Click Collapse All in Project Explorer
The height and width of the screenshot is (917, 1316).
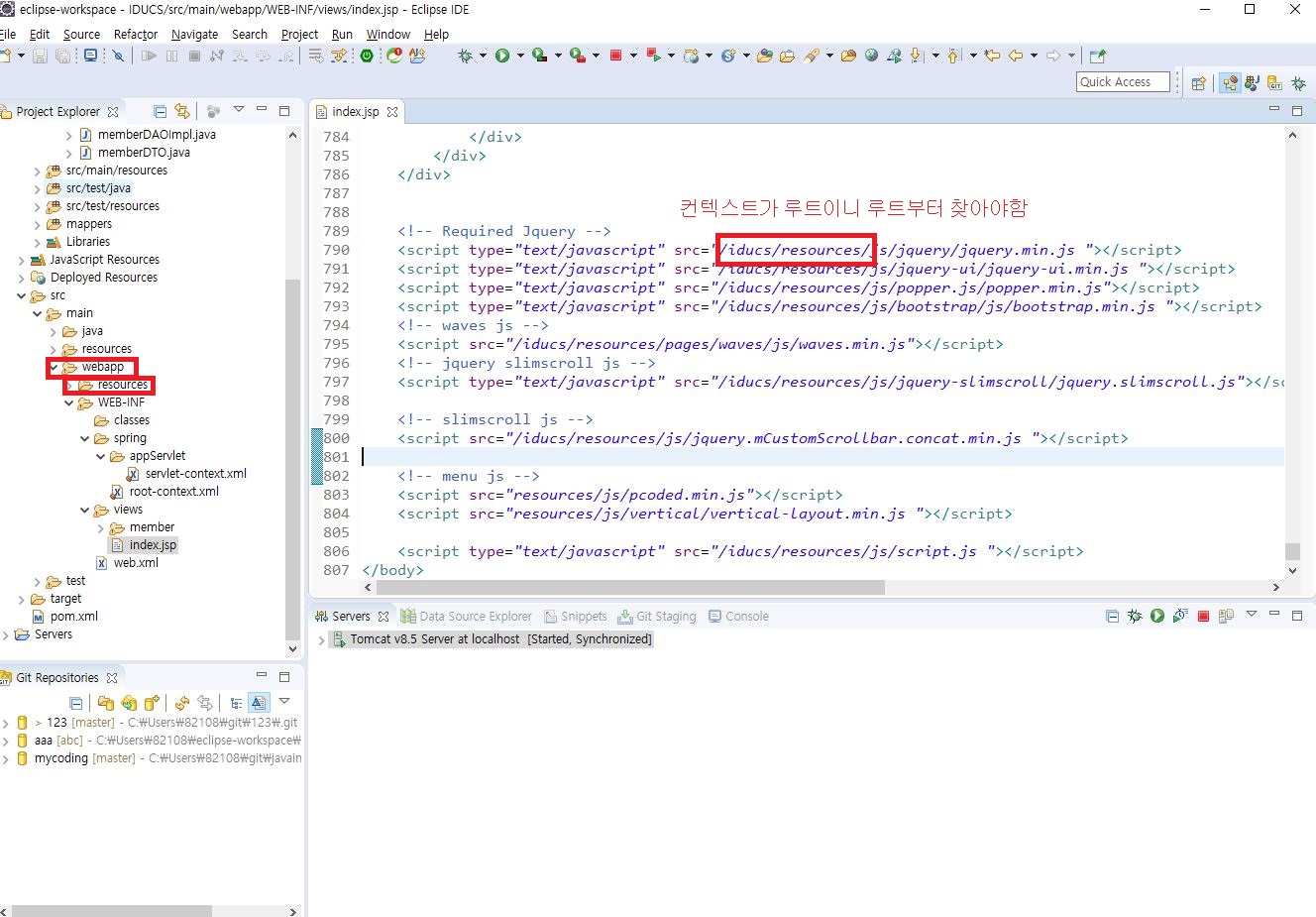click(160, 111)
